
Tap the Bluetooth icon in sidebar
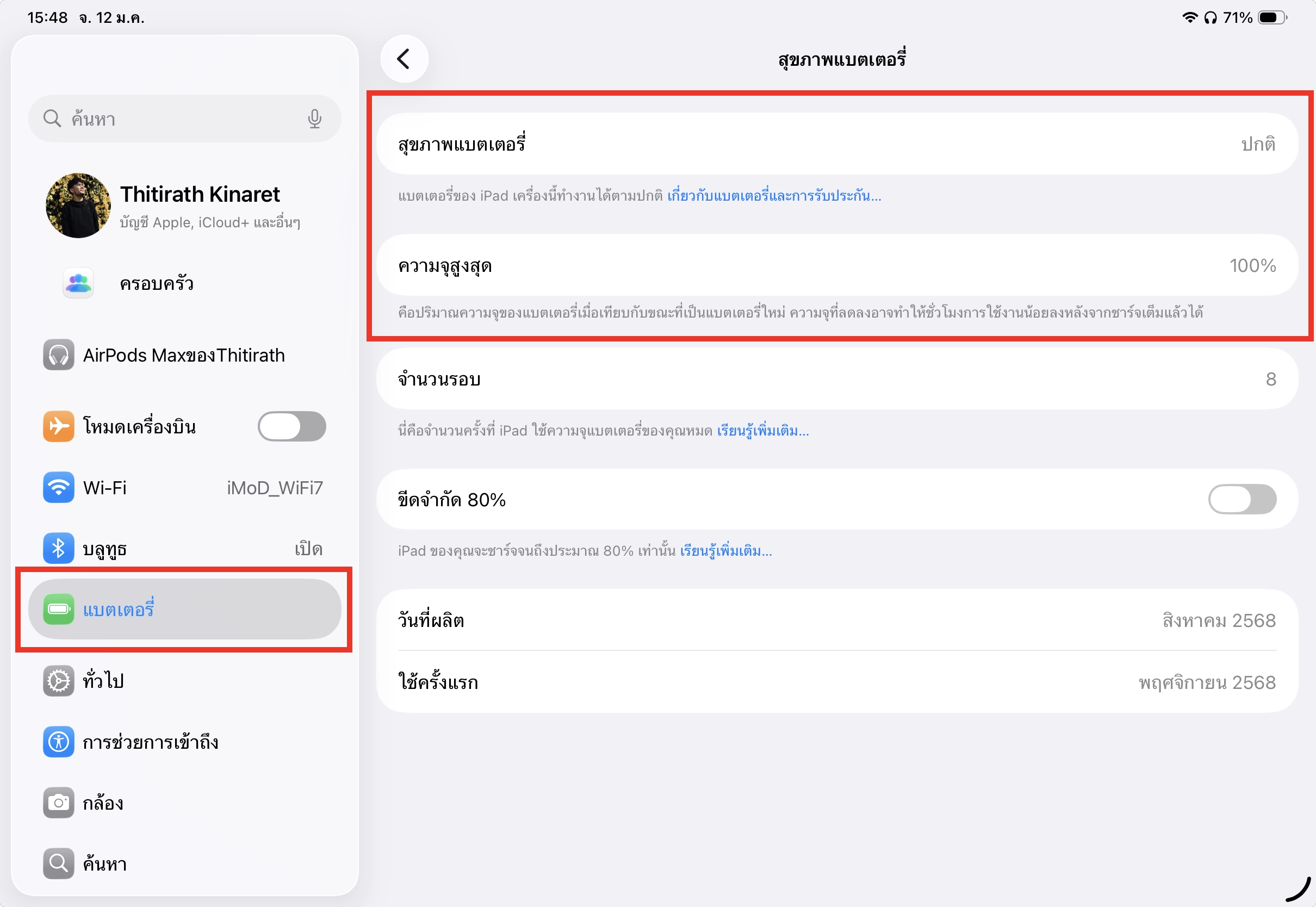59,549
